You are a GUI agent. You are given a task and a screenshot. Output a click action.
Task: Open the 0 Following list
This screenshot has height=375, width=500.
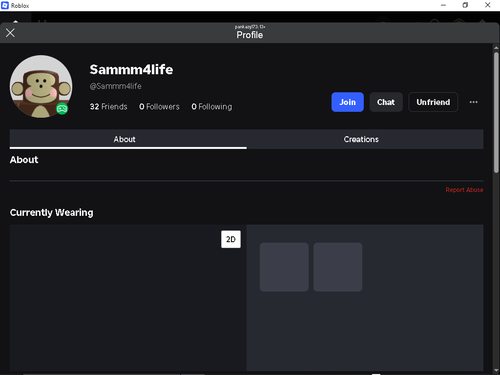(x=212, y=107)
